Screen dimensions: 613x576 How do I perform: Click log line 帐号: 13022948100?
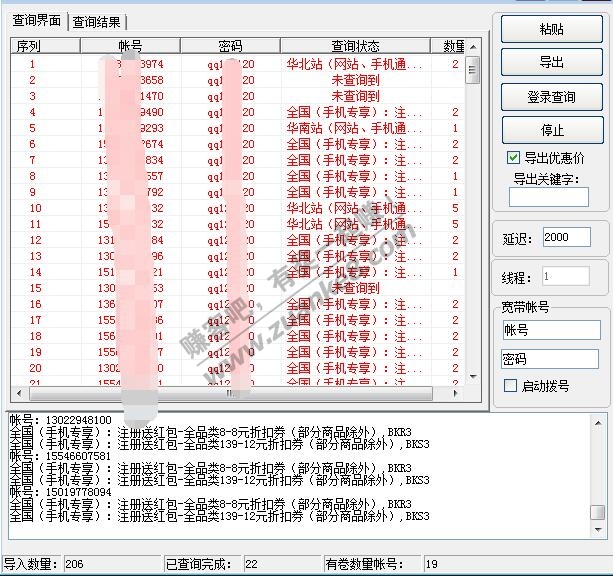[61, 420]
